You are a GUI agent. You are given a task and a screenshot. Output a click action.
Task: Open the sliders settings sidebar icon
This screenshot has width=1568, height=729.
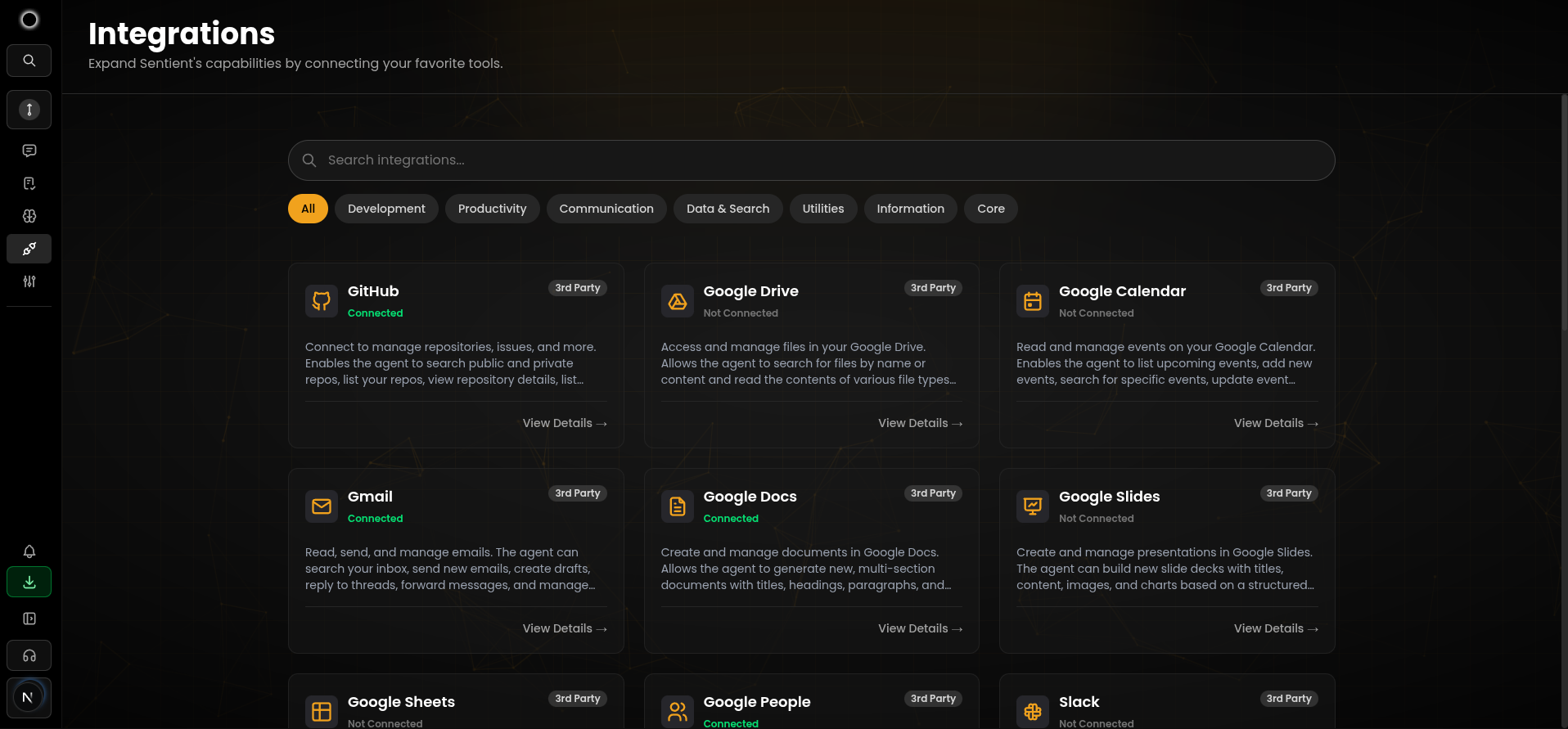[29, 281]
